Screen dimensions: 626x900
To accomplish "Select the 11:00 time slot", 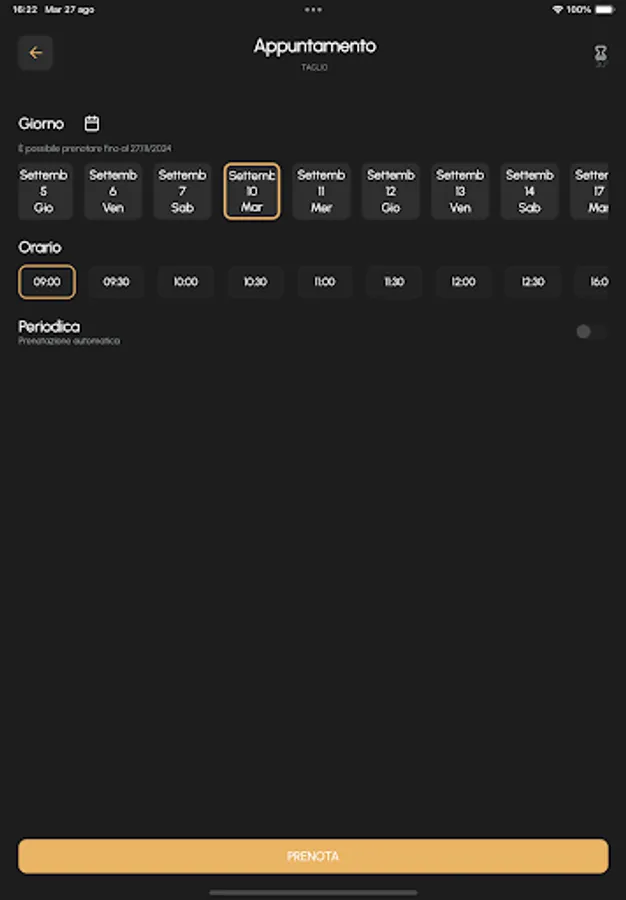I will (x=325, y=282).
